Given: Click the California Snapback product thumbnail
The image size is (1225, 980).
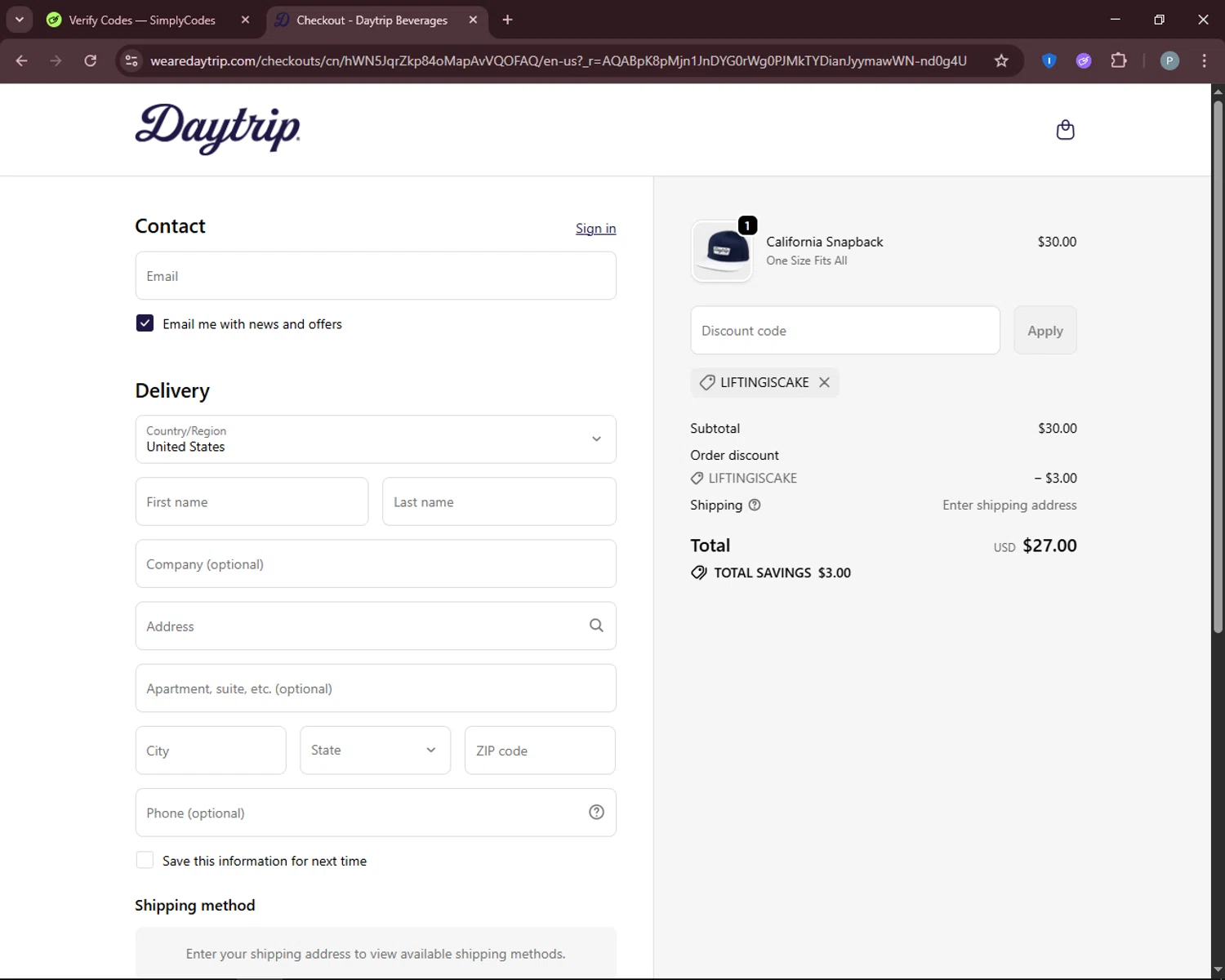Looking at the screenshot, I should [x=722, y=251].
